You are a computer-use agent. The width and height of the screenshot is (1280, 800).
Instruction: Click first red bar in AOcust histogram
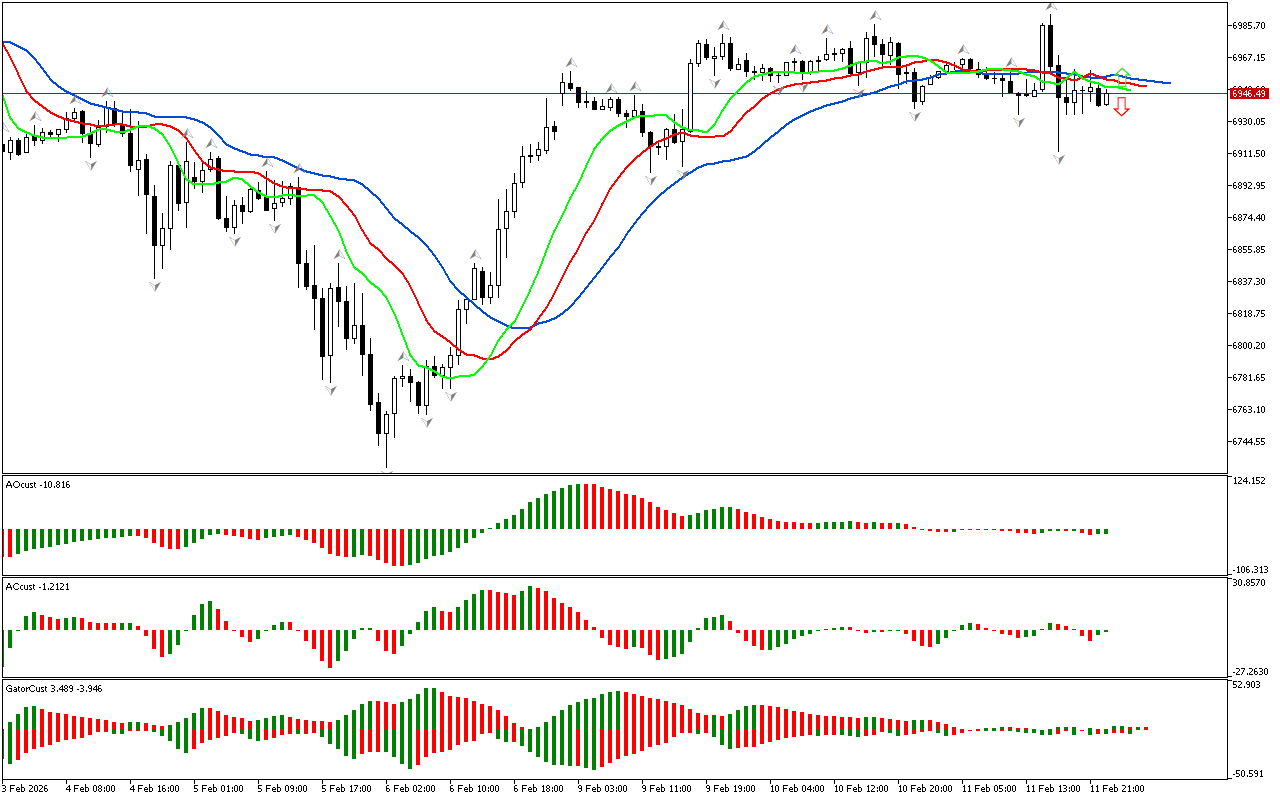click(x=10, y=542)
